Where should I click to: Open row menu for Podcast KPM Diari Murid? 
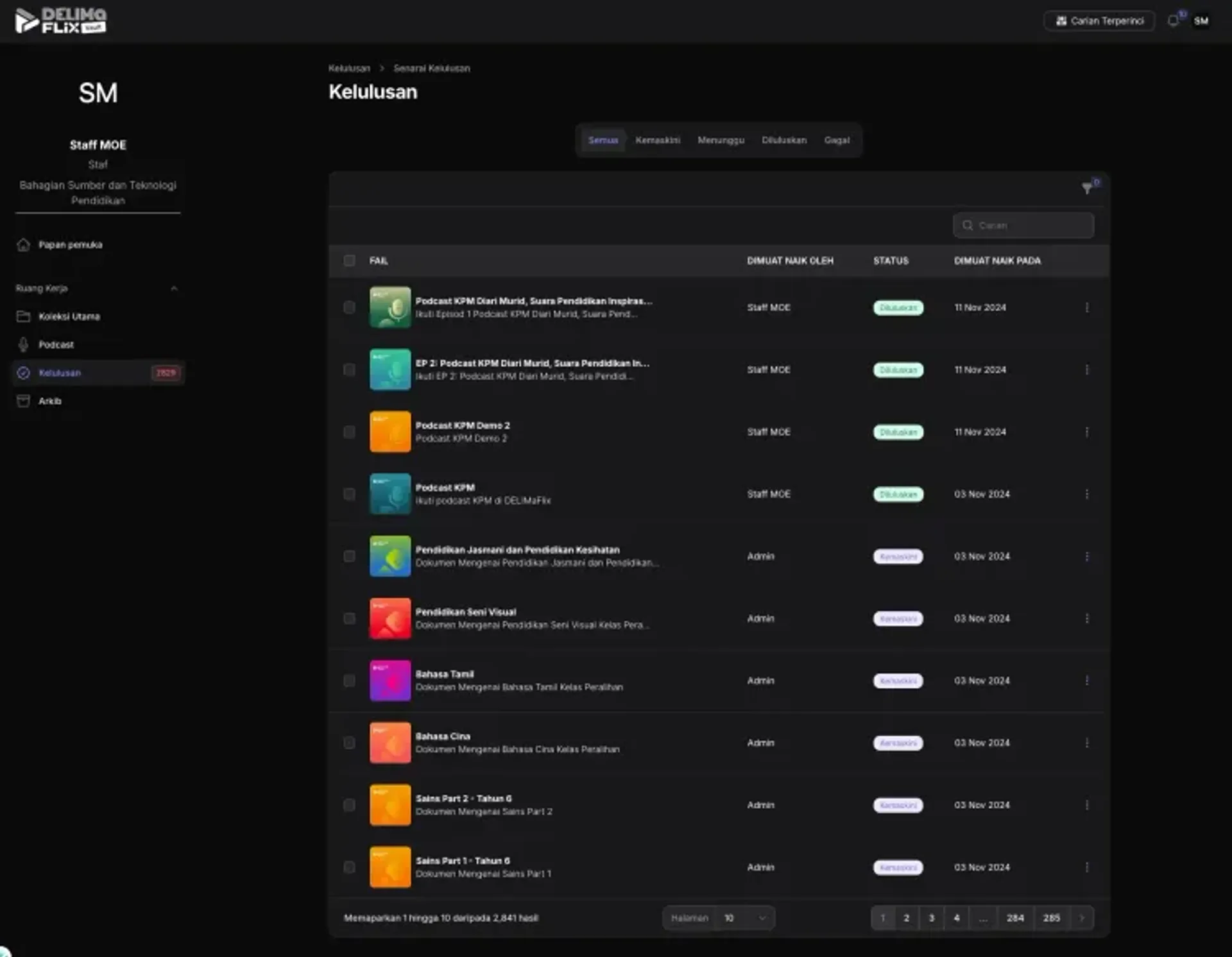(1086, 307)
